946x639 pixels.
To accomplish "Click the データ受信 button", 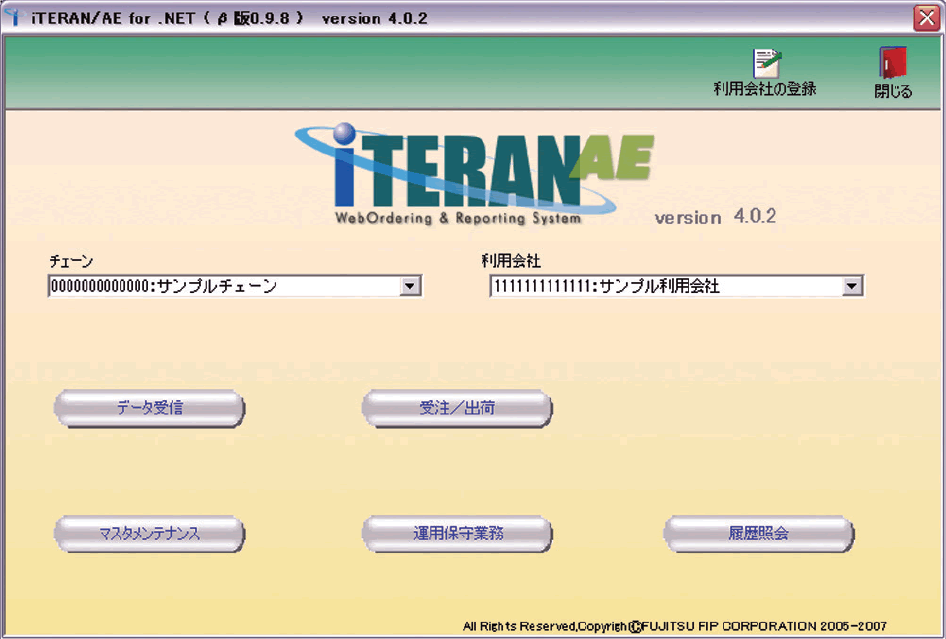I will [148, 409].
